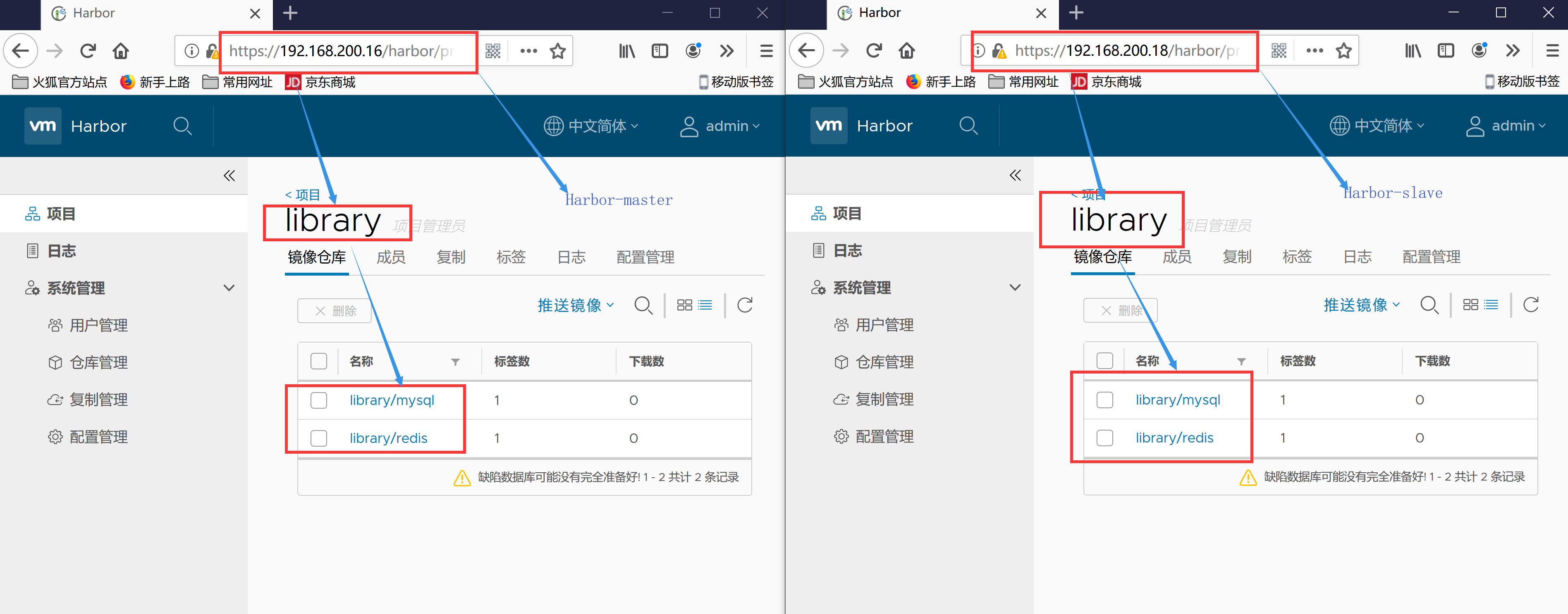Refresh repository list in right window

tap(1531, 304)
